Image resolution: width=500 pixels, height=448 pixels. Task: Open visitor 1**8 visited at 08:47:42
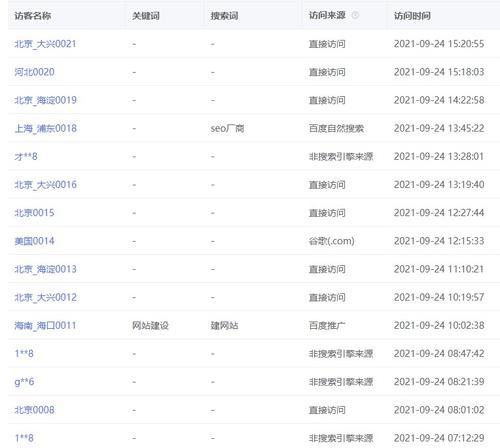24,354
